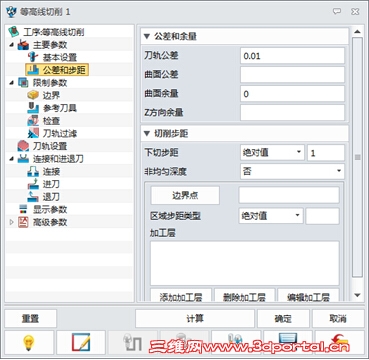Image resolution: width=369 pixels, height=360 pixels.
Task: Click the 基本设置 icon
Action: (33, 57)
